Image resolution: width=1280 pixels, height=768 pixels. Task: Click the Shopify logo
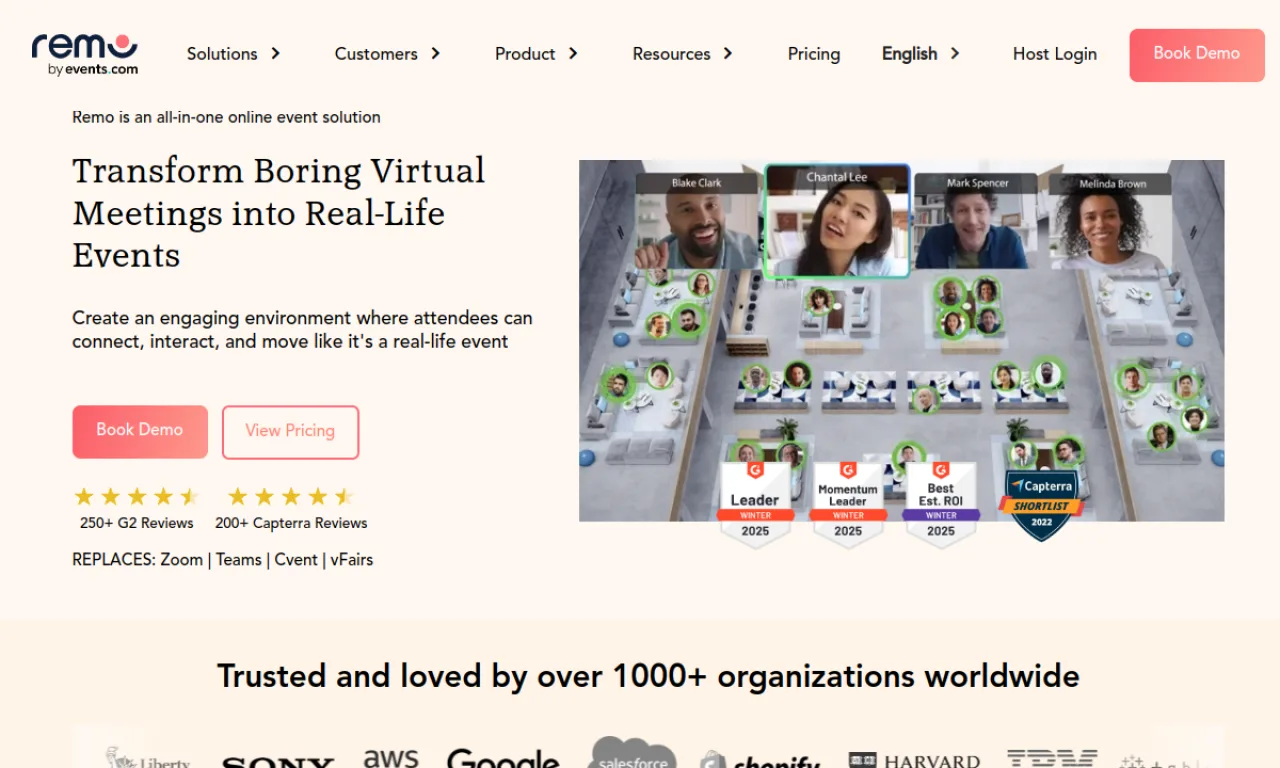pyautogui.click(x=761, y=760)
